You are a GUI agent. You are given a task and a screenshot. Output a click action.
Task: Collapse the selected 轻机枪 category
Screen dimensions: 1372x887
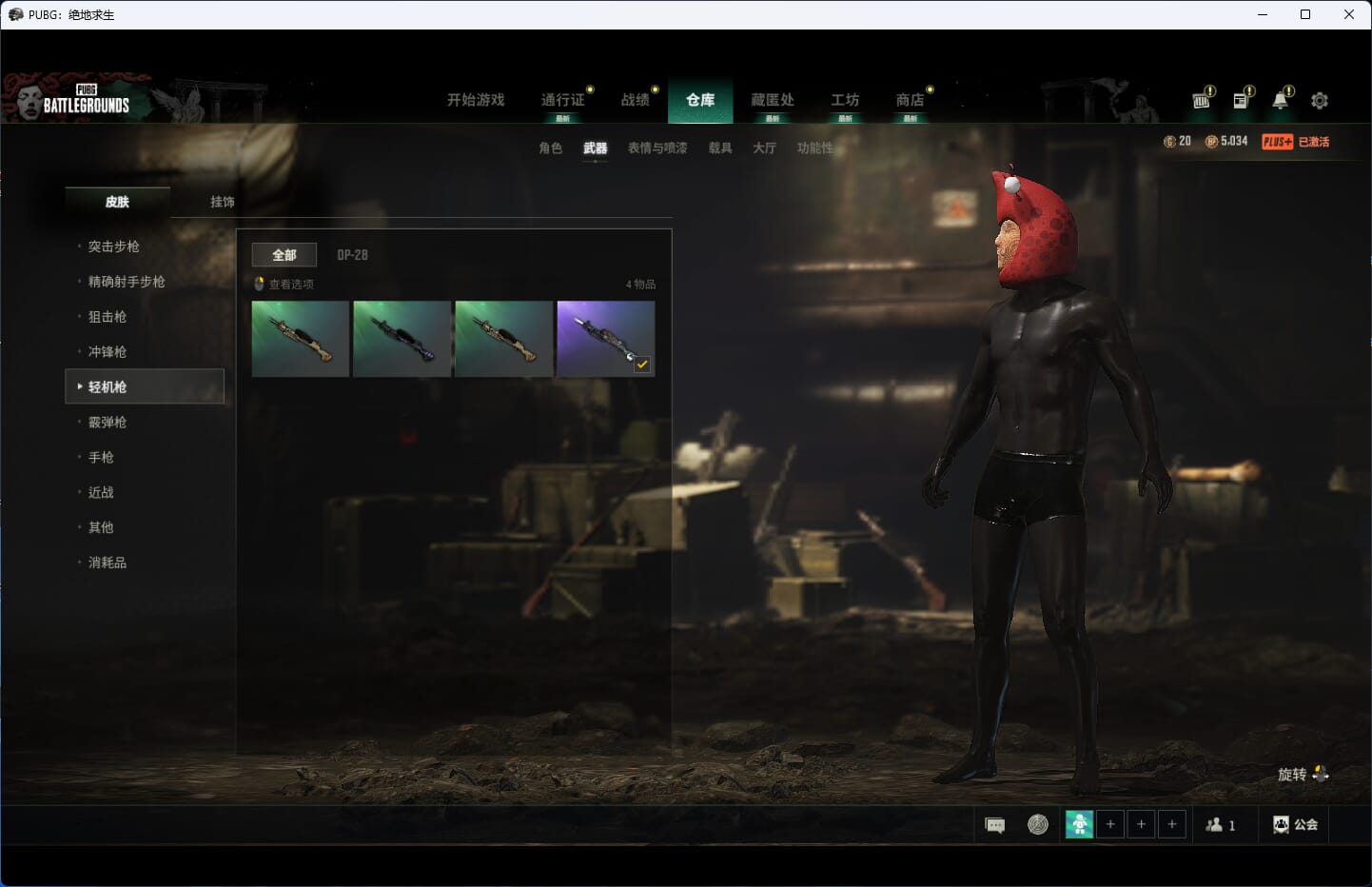[x=145, y=386]
